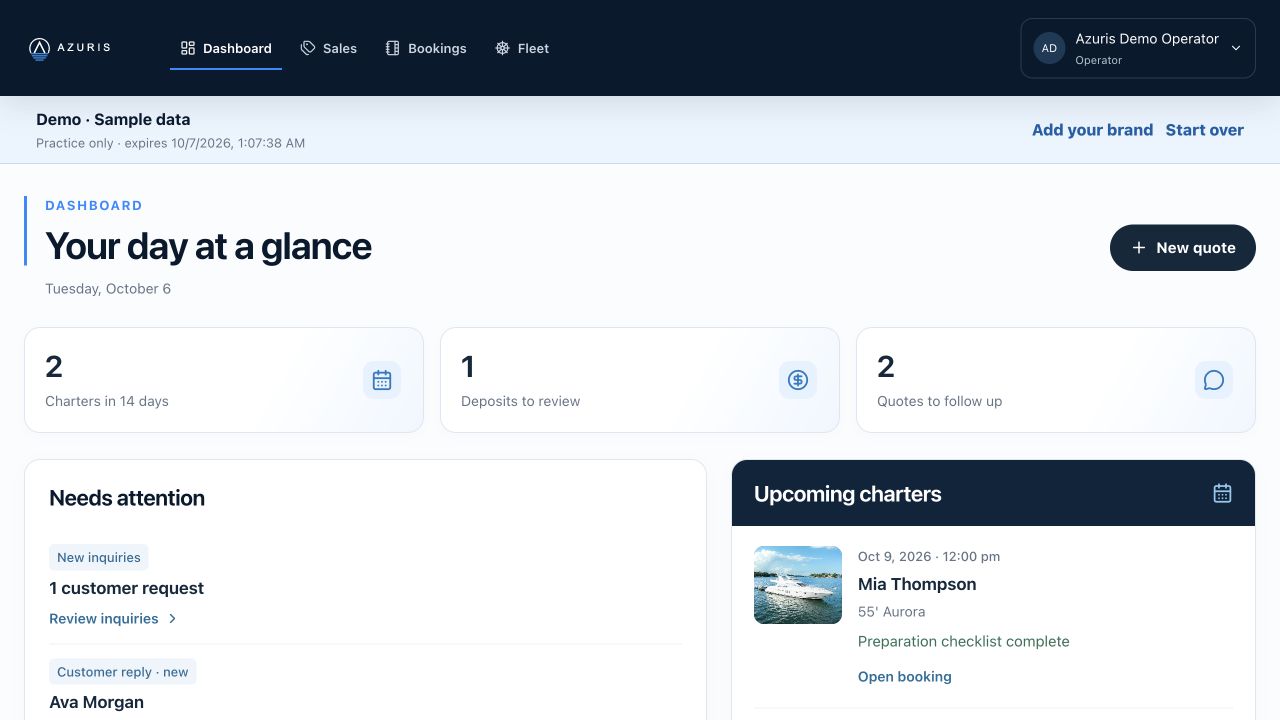This screenshot has width=1280, height=720.
Task: Click the AD avatar circle
Action: (x=1049, y=48)
